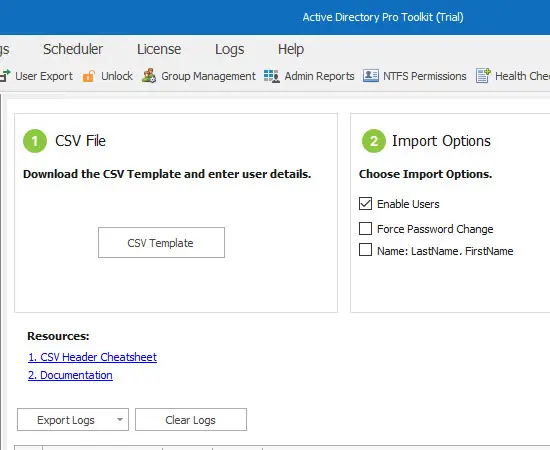This screenshot has width=550, height=450.
Task: Uncheck the Enable Users checkbox
Action: tap(365, 203)
